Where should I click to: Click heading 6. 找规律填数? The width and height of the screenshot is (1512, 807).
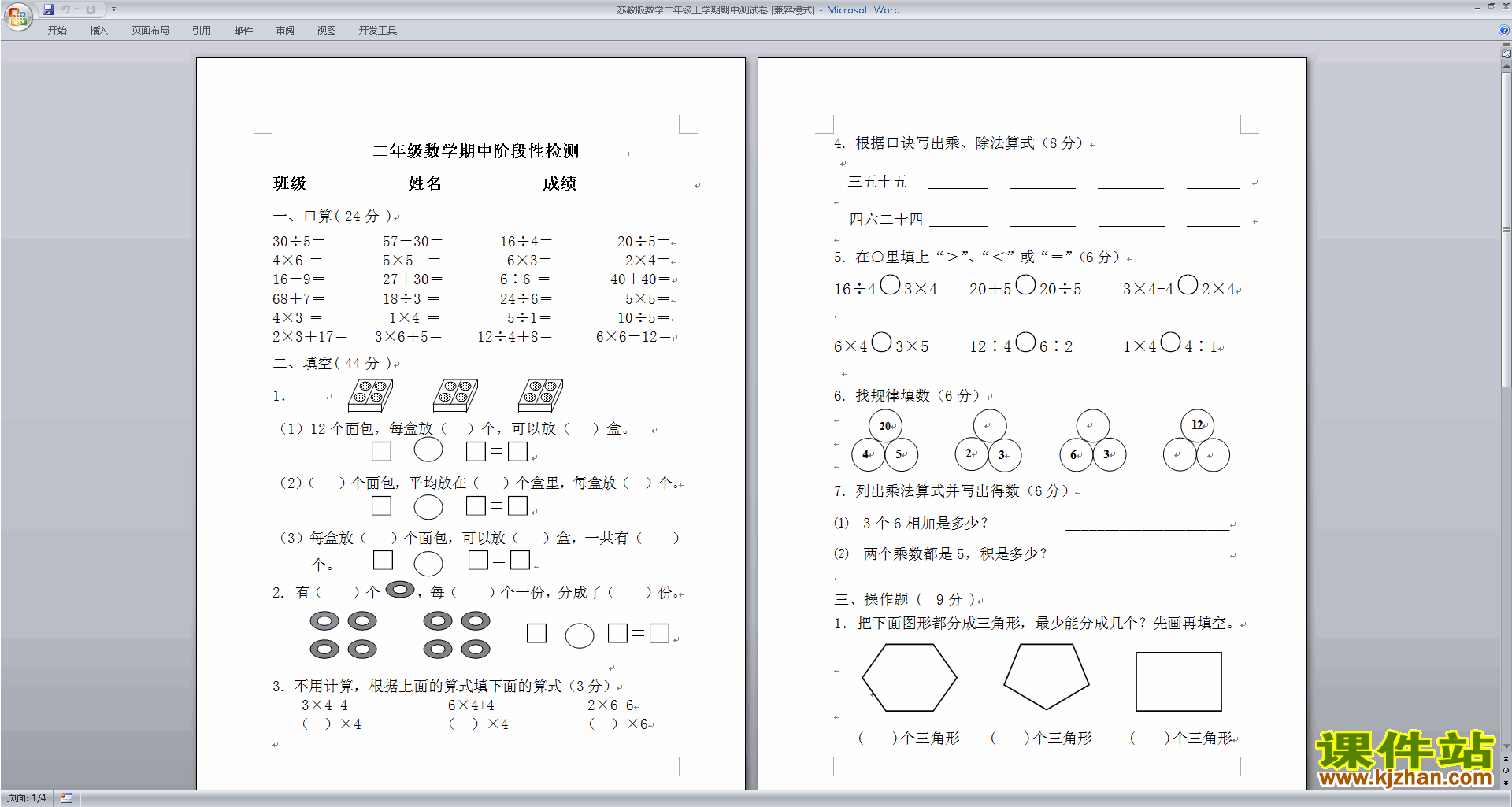(x=907, y=396)
